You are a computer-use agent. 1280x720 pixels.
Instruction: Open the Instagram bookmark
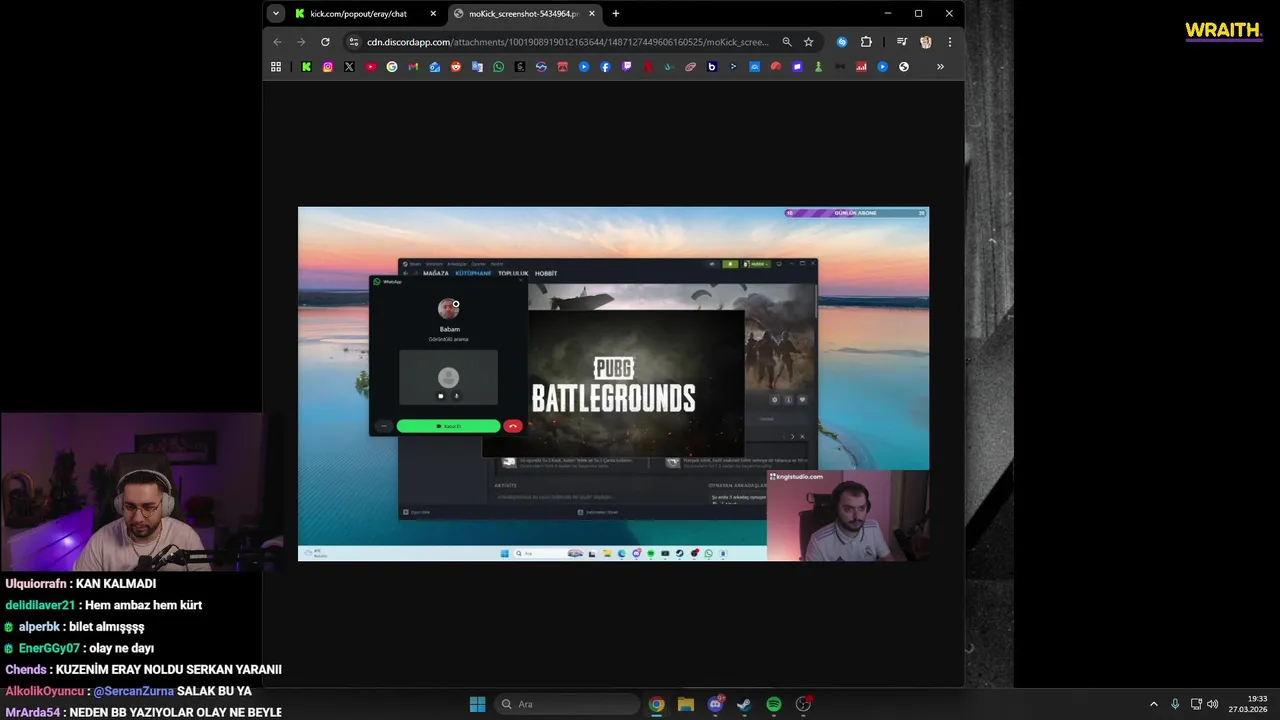[x=327, y=67]
